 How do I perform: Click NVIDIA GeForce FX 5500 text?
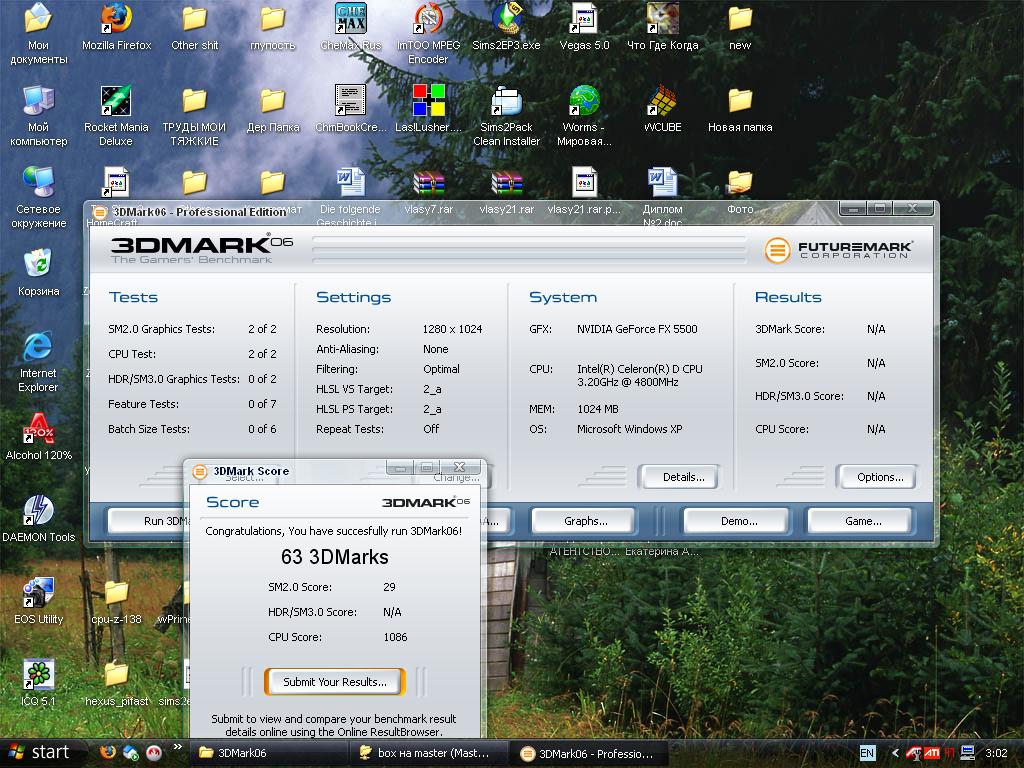[637, 329]
